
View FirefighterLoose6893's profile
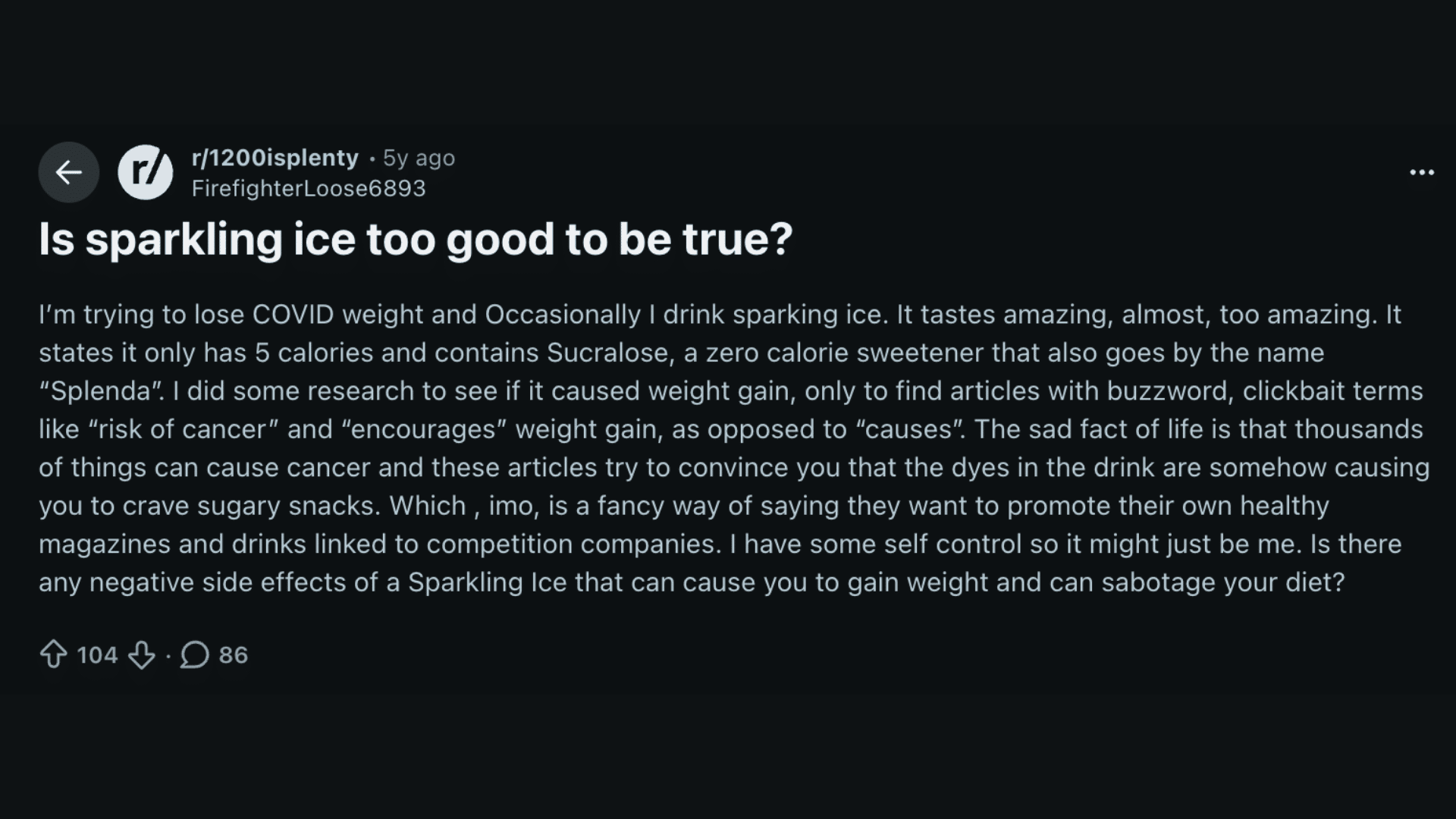pyautogui.click(x=308, y=187)
